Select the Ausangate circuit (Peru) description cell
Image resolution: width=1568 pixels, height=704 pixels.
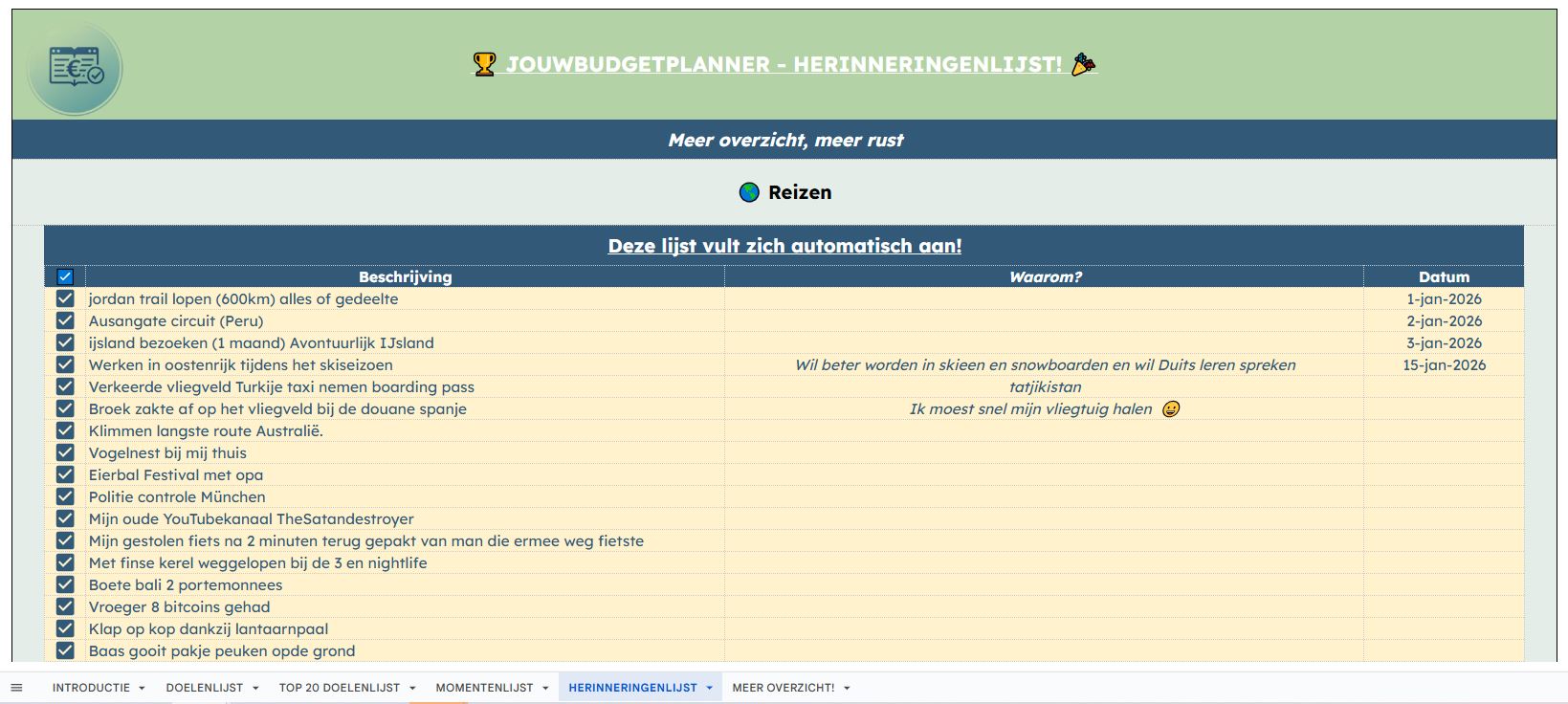tap(176, 321)
